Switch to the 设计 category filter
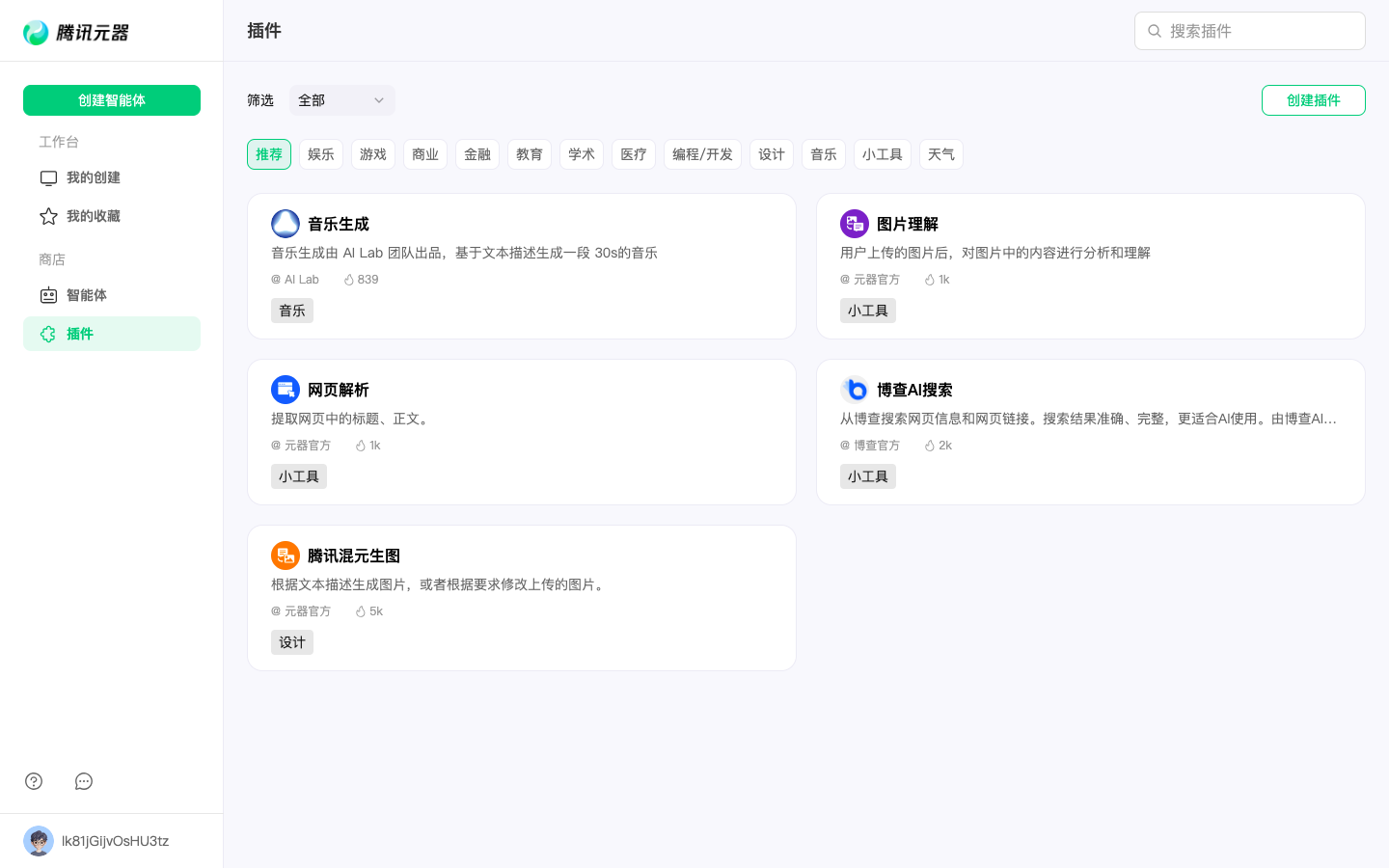This screenshot has height=868, width=1389. 772,154
